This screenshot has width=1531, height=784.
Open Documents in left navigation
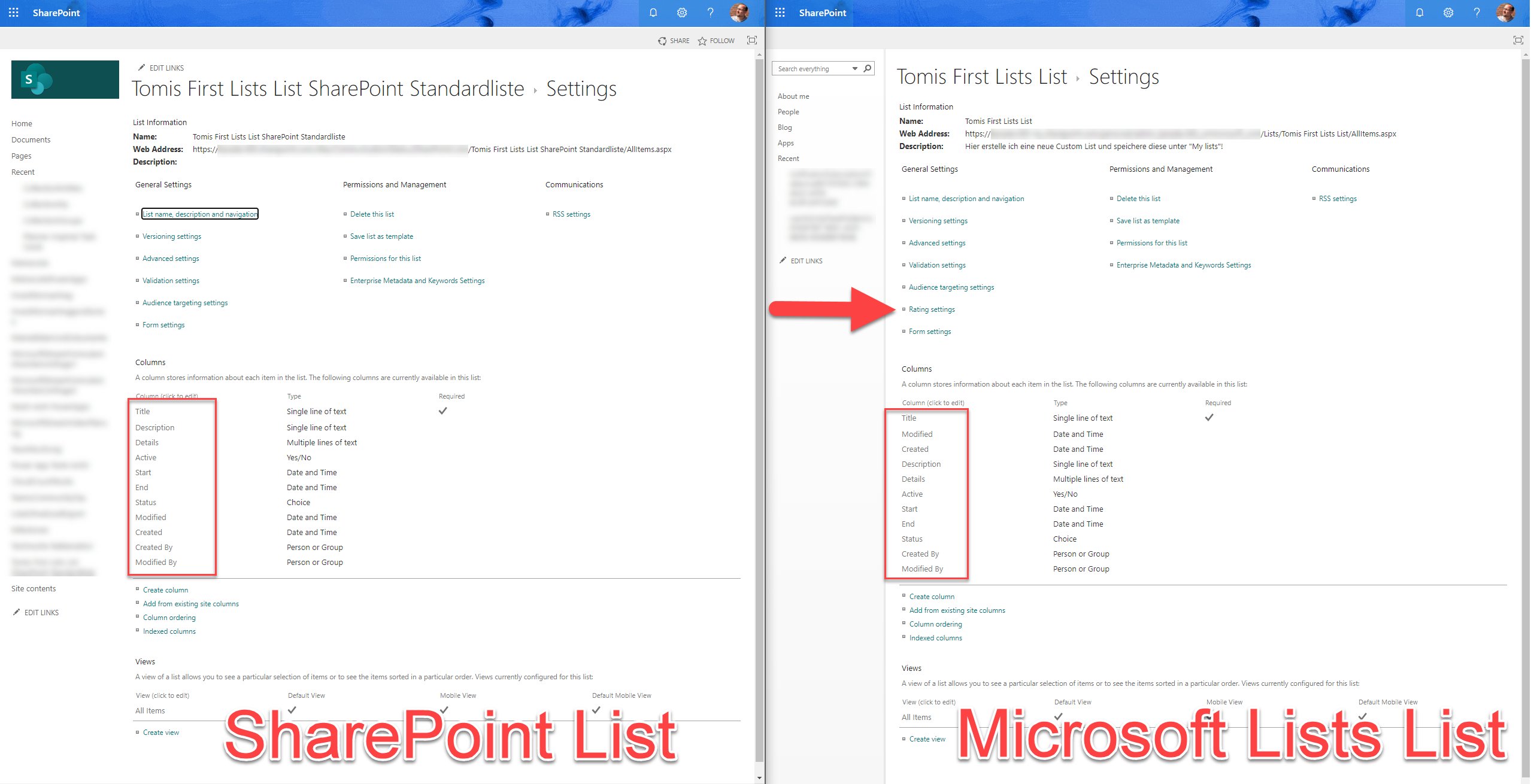click(x=31, y=139)
